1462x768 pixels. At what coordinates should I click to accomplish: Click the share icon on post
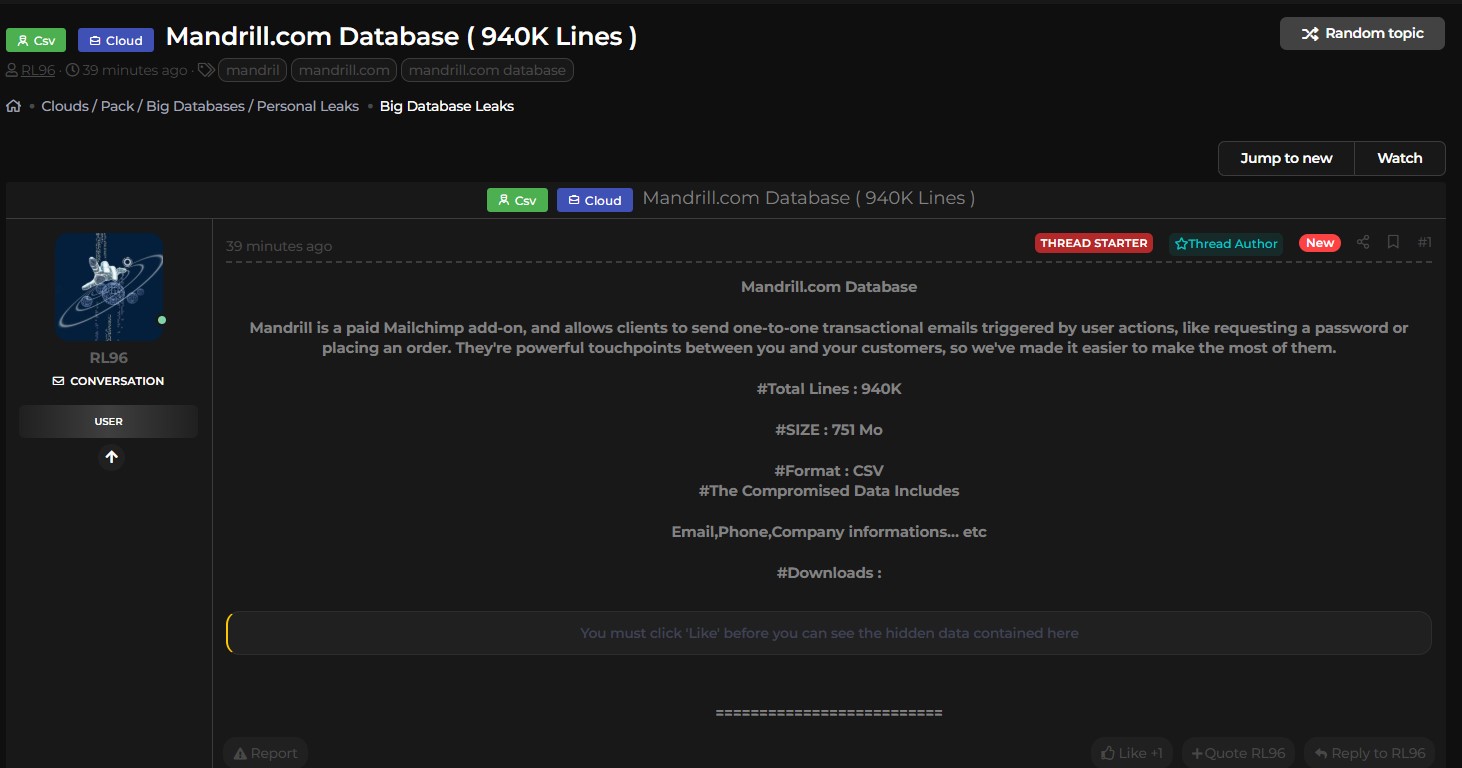[x=1362, y=242]
